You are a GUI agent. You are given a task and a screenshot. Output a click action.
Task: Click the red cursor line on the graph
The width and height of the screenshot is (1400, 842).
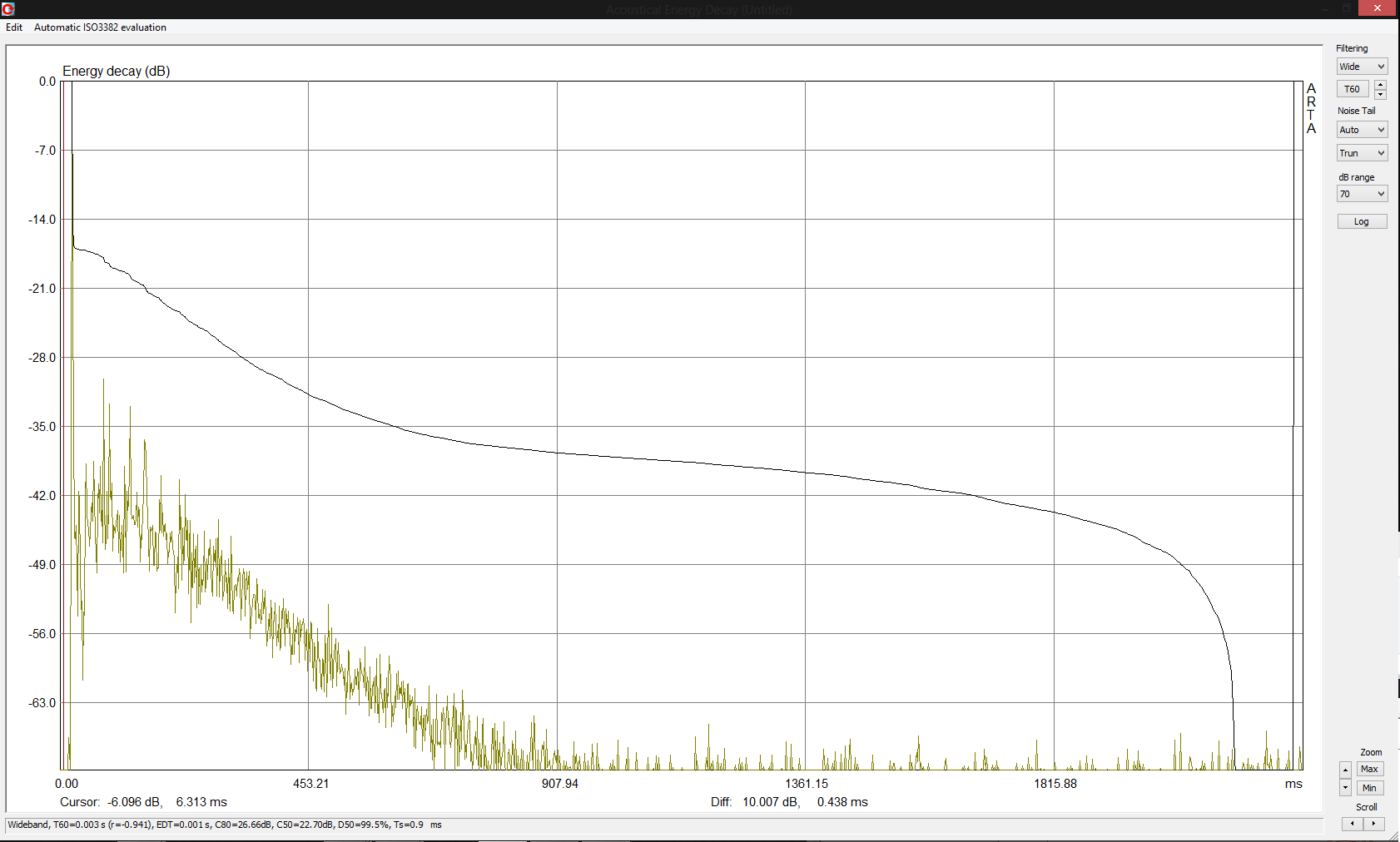63,416
